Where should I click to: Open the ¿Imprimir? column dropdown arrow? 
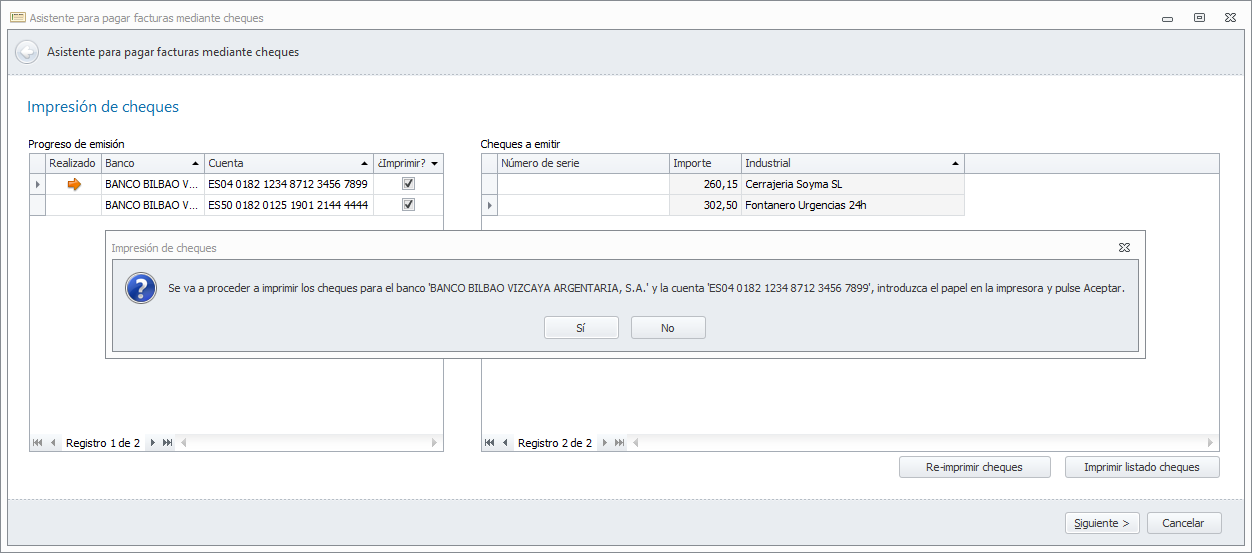coord(435,163)
